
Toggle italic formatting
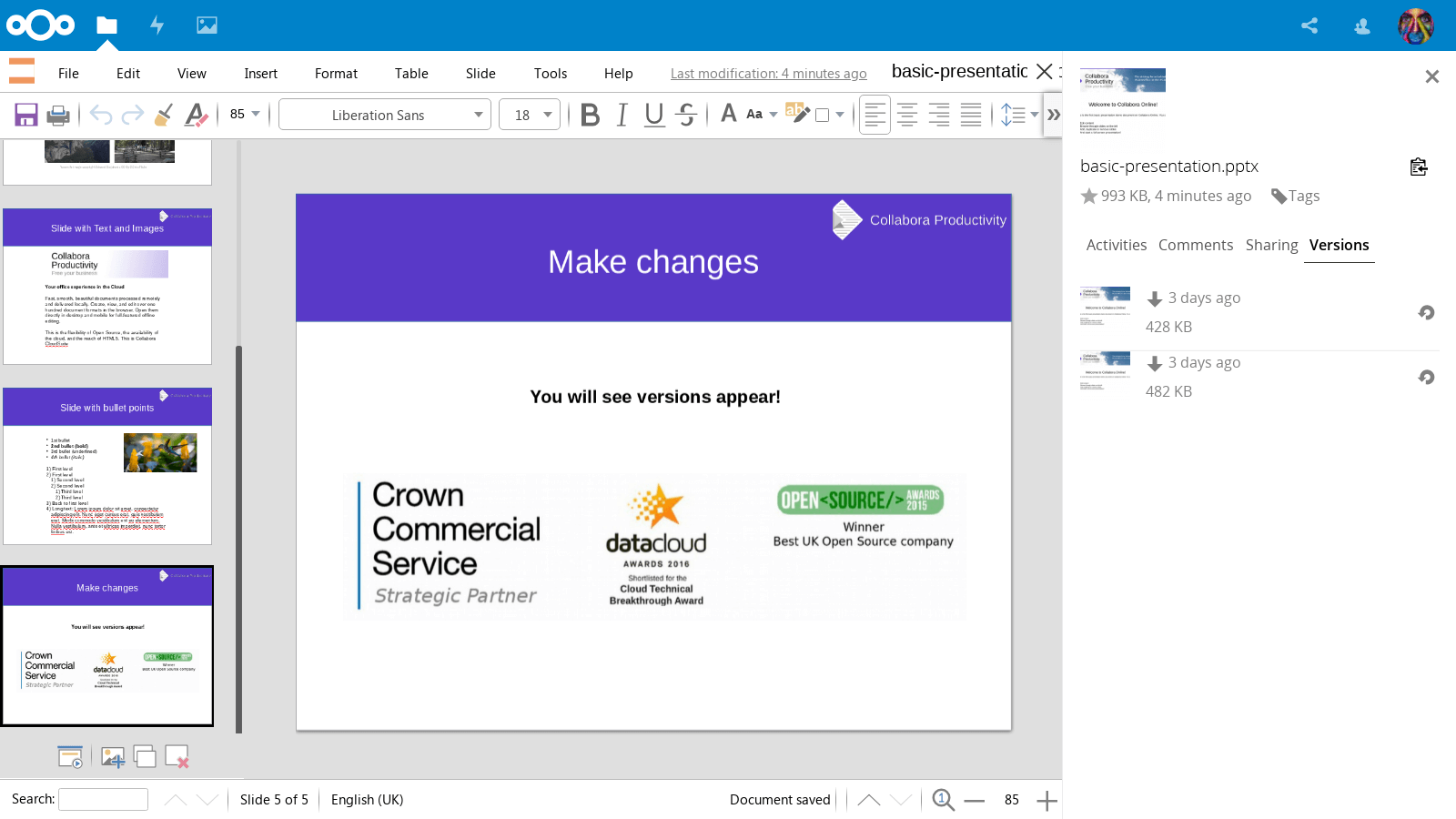coord(622,115)
